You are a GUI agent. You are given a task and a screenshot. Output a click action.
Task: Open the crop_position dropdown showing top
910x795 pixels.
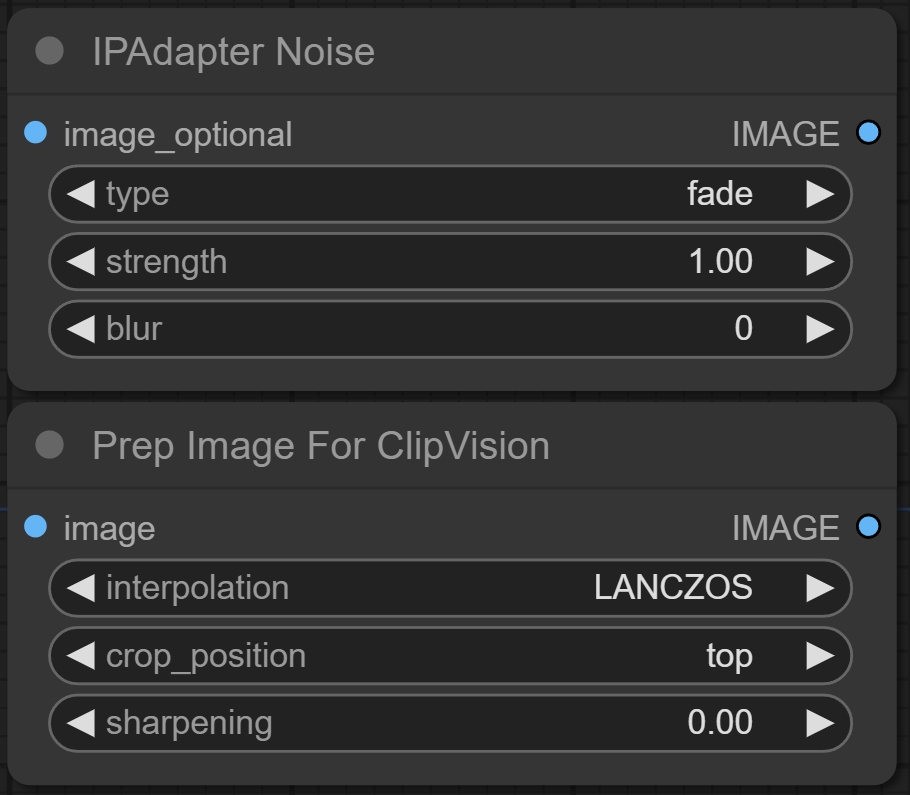[x=450, y=656]
